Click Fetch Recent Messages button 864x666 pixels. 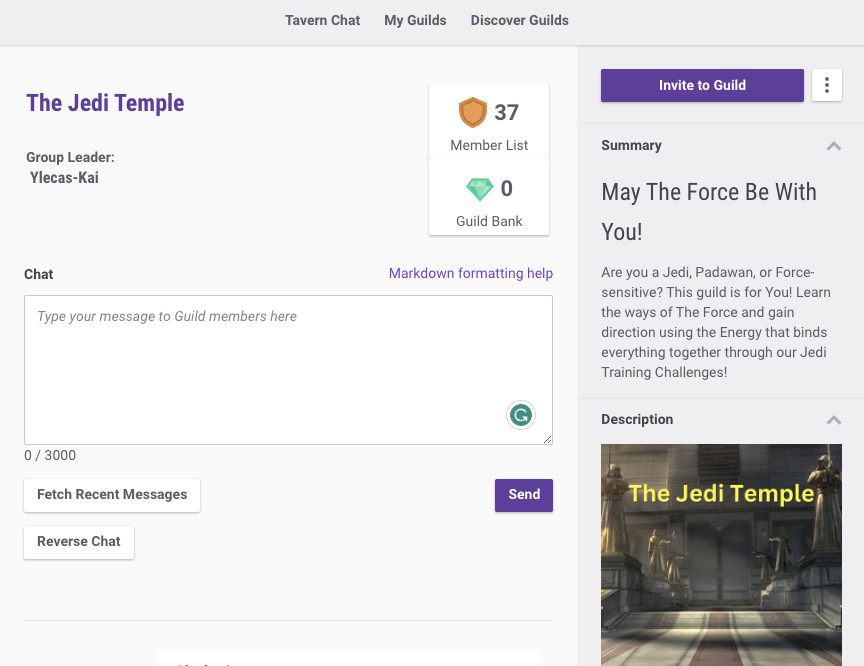(x=112, y=495)
